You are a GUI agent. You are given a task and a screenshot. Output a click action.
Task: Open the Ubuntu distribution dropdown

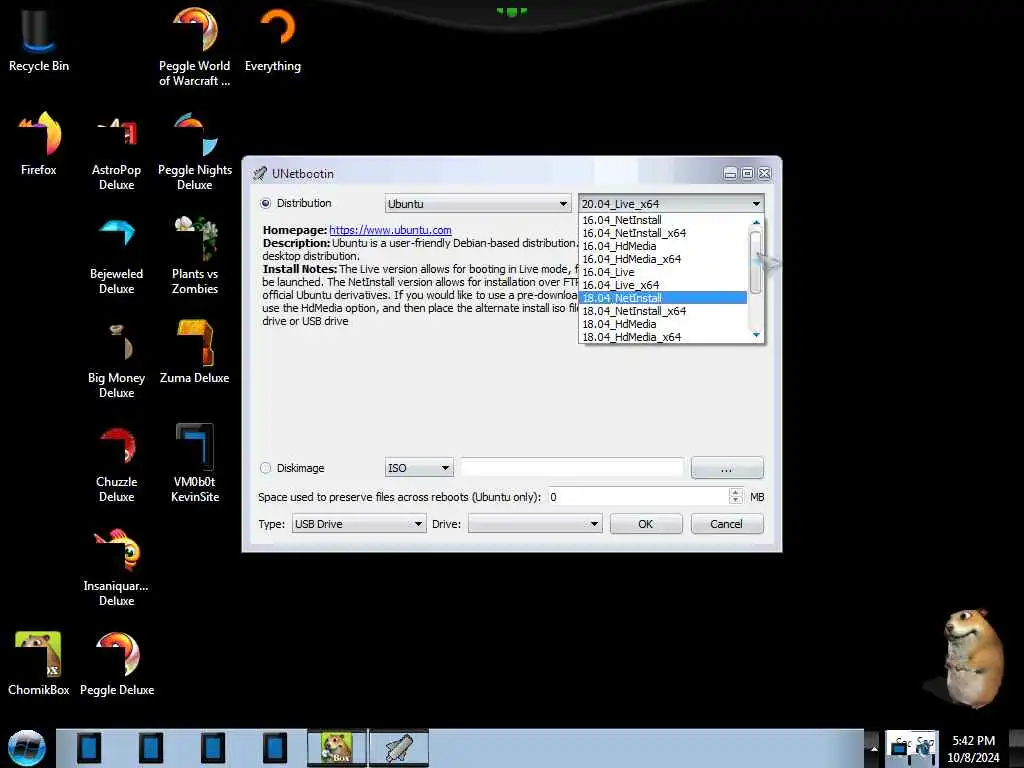(x=477, y=204)
